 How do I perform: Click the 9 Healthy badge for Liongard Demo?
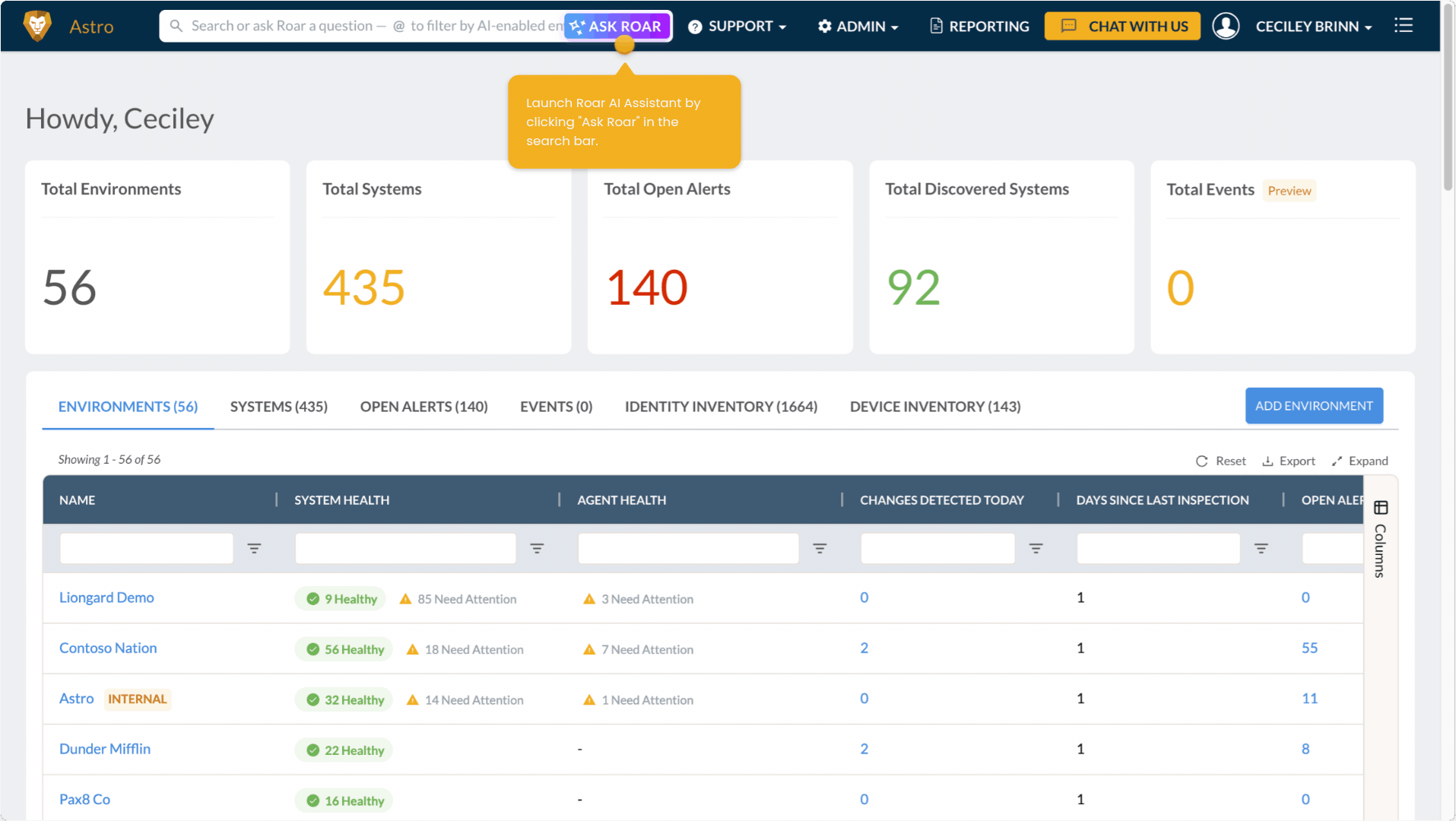(x=341, y=599)
